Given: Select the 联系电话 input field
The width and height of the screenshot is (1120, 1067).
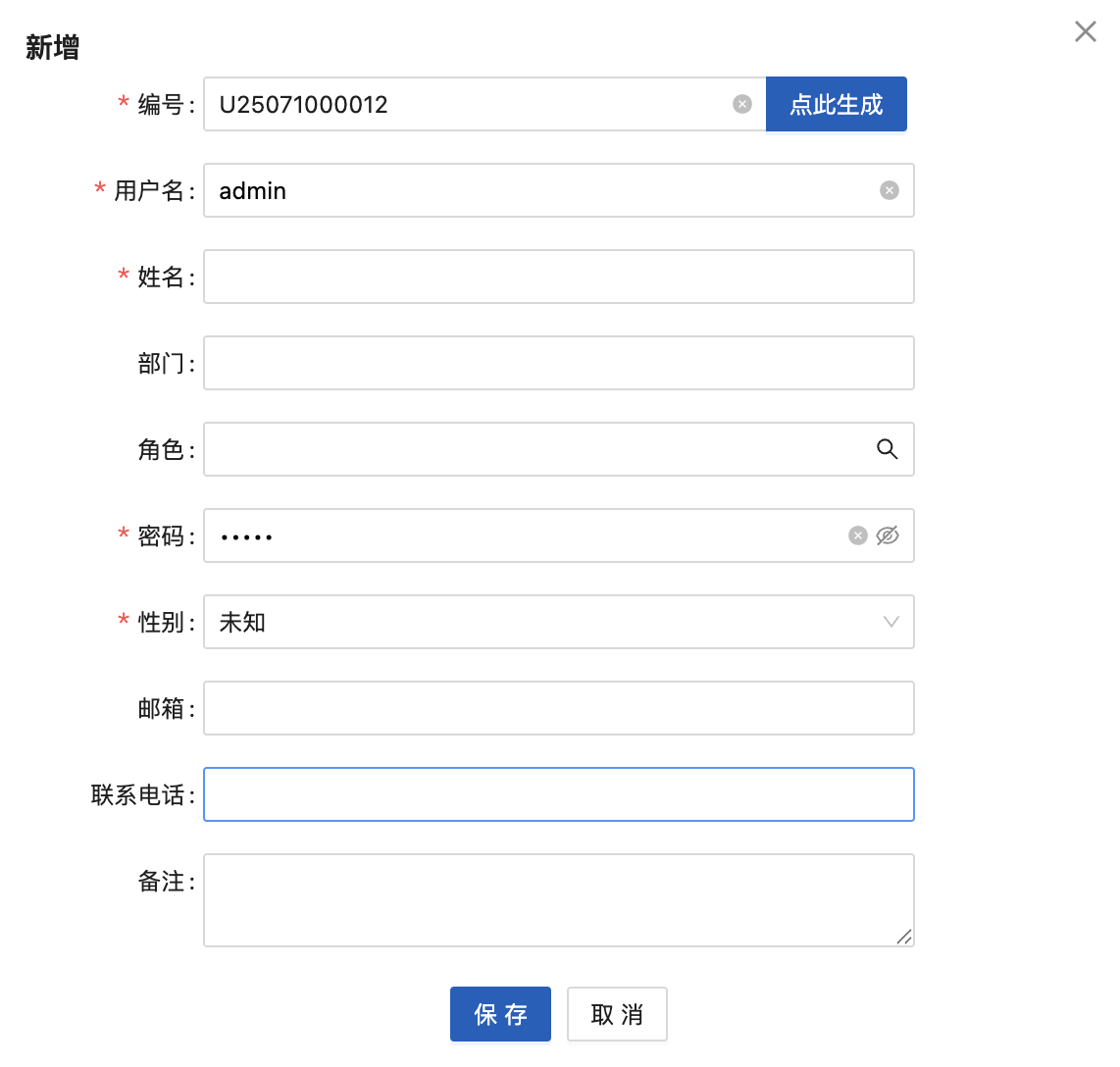Looking at the screenshot, I should pyautogui.click(x=558, y=794).
